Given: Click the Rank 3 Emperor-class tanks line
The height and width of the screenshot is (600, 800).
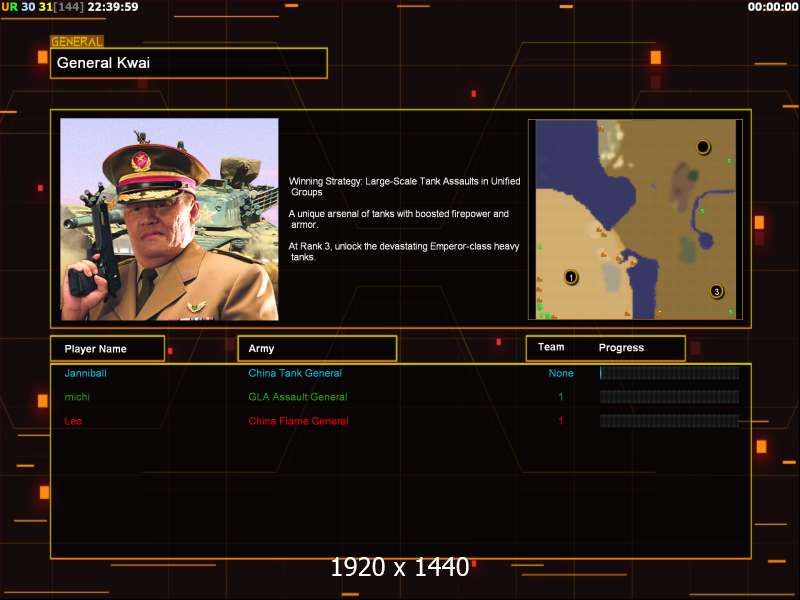Looking at the screenshot, I should point(404,252).
